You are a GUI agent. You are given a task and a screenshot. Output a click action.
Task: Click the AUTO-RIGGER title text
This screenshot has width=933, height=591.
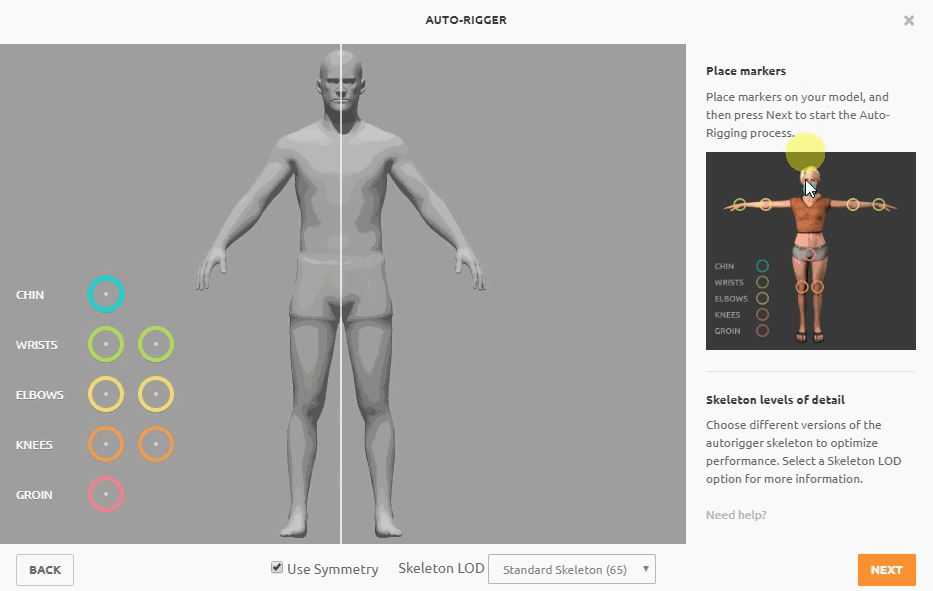[x=466, y=20]
